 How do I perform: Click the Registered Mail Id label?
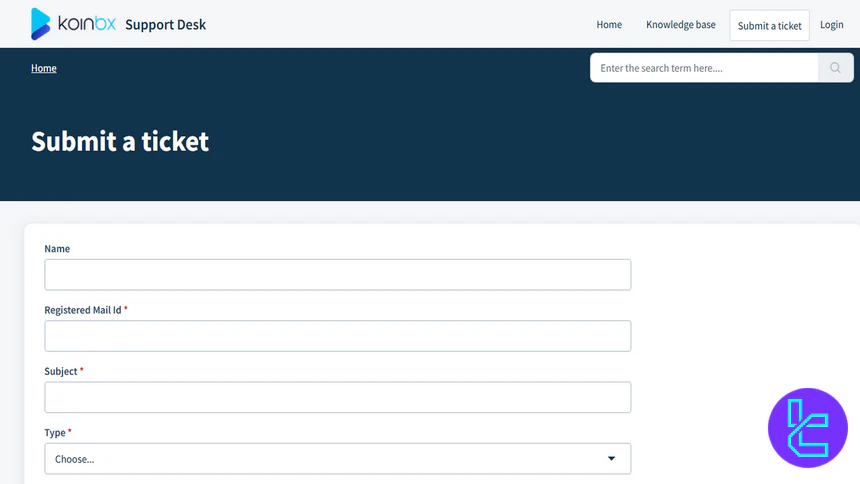click(x=83, y=310)
